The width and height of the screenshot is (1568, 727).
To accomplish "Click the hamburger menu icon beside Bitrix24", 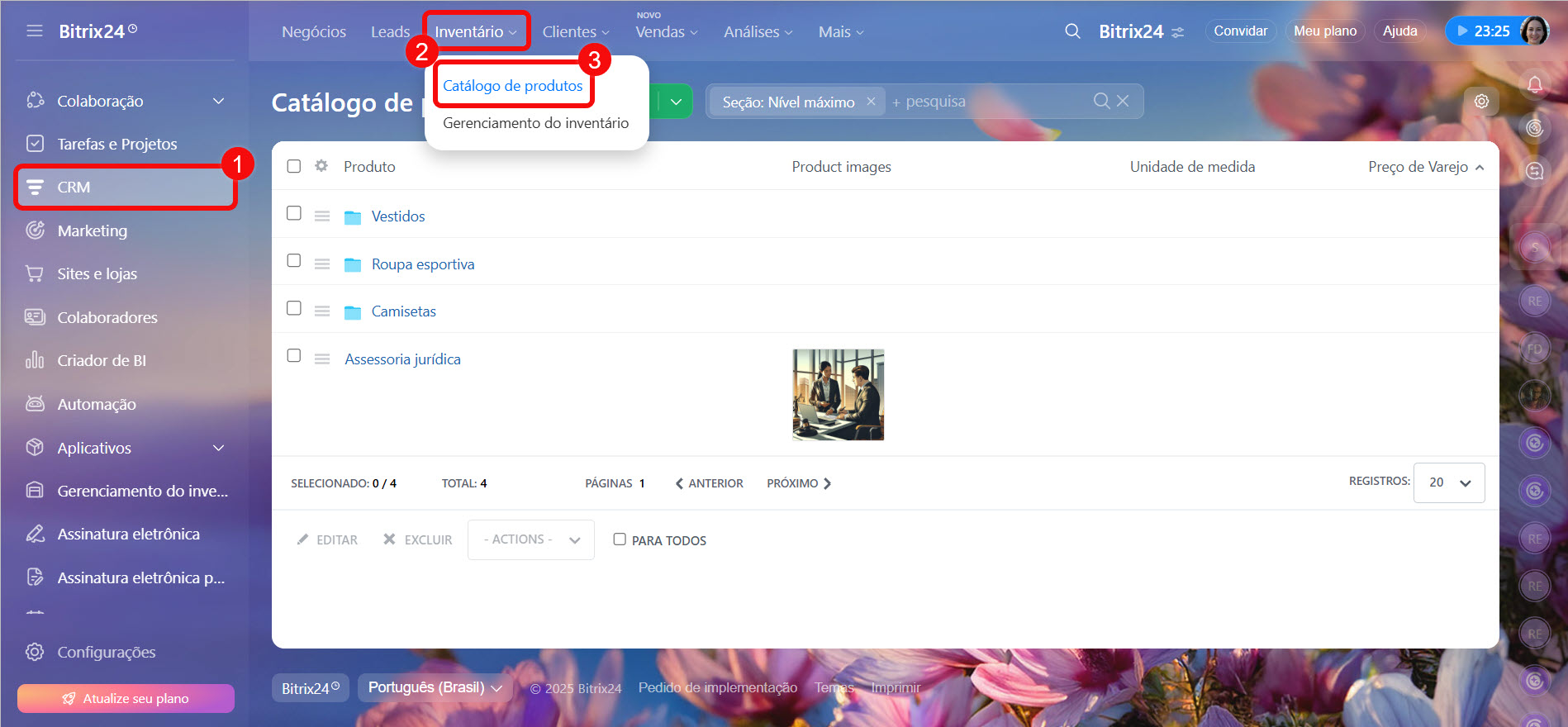I will (34, 31).
